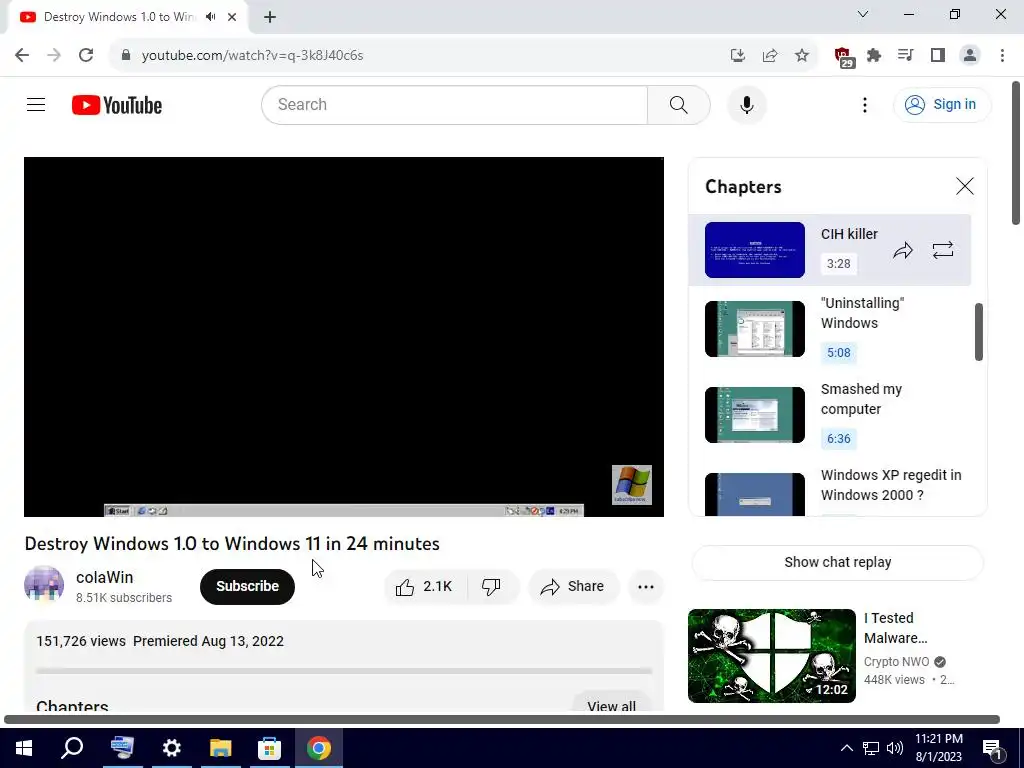Toggle the browser side panel
This screenshot has height=768, width=1024.
(938, 56)
